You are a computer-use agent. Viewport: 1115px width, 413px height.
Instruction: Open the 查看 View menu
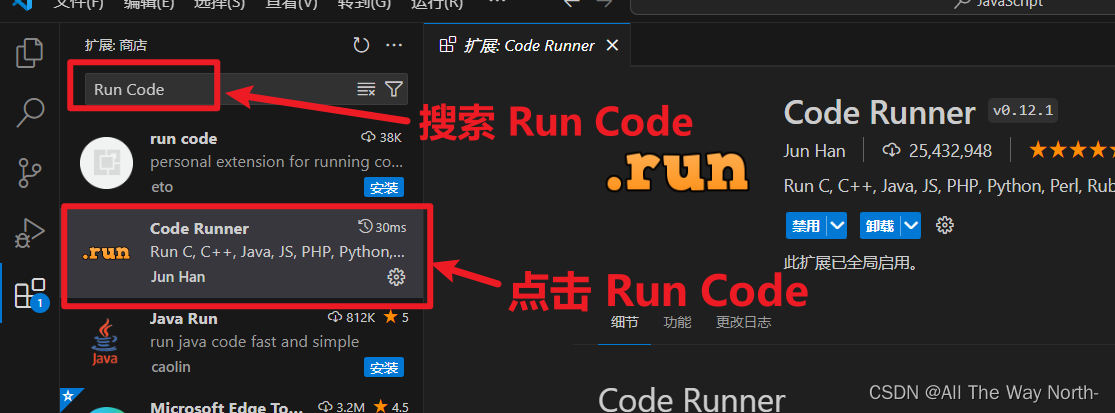point(292,4)
